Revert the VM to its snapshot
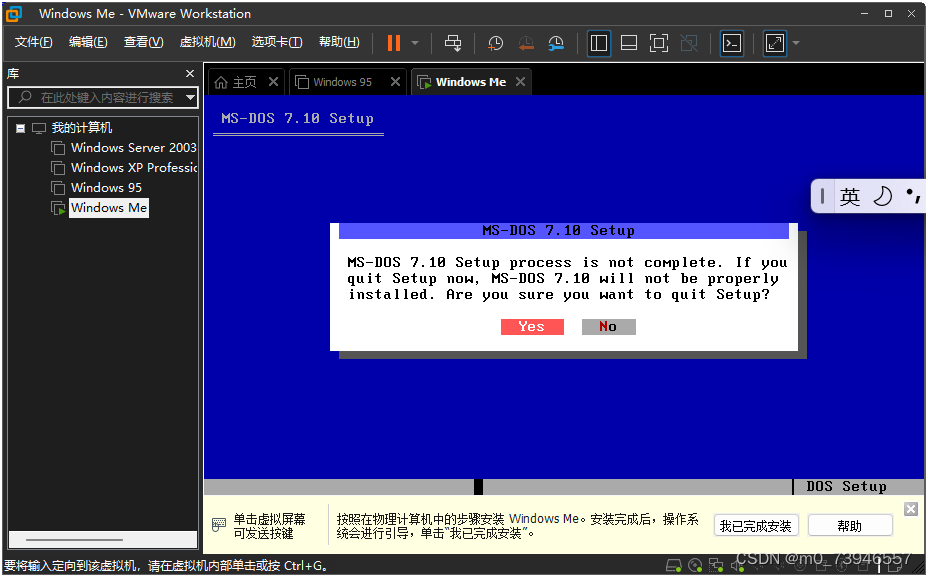The width and height of the screenshot is (928, 577). (x=526, y=43)
